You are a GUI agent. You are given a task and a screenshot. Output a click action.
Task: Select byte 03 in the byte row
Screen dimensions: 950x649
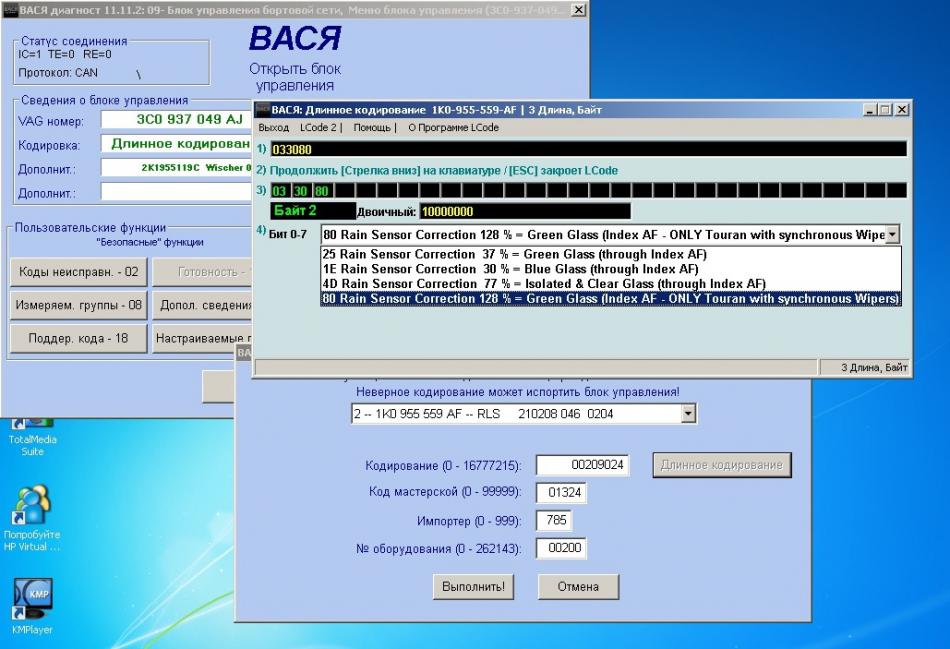point(279,191)
